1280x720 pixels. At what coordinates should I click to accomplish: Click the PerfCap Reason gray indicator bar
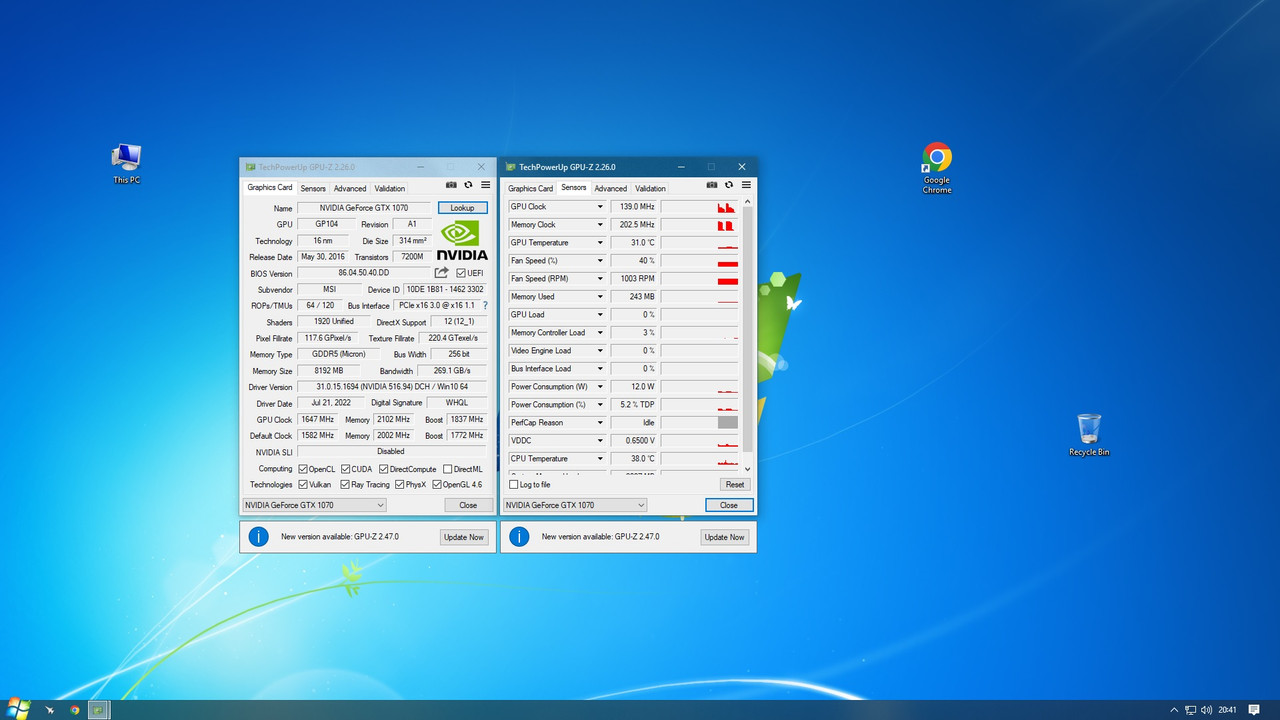click(x=727, y=423)
